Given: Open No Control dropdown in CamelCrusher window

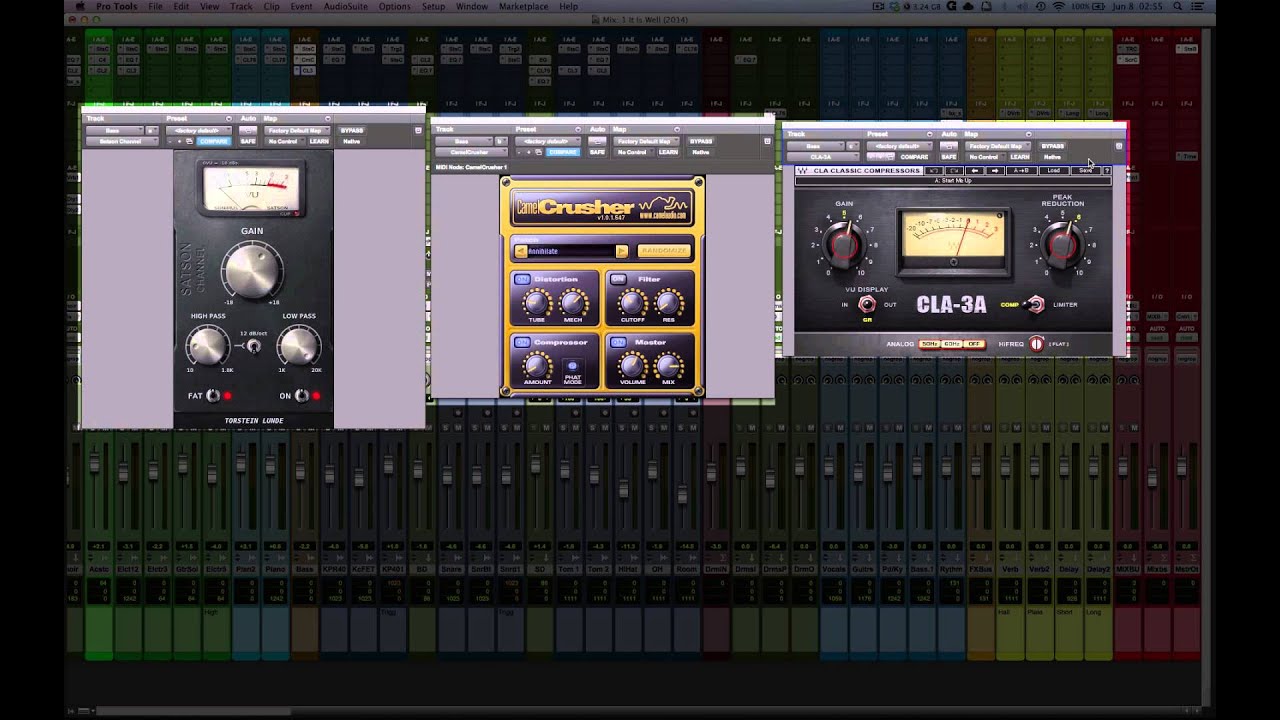Looking at the screenshot, I should [633, 152].
